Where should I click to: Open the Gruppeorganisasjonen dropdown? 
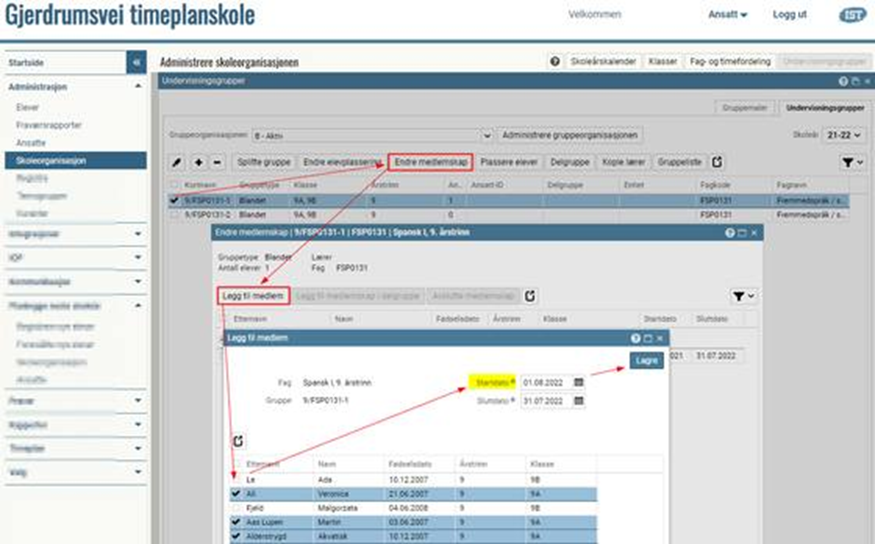[x=488, y=134]
